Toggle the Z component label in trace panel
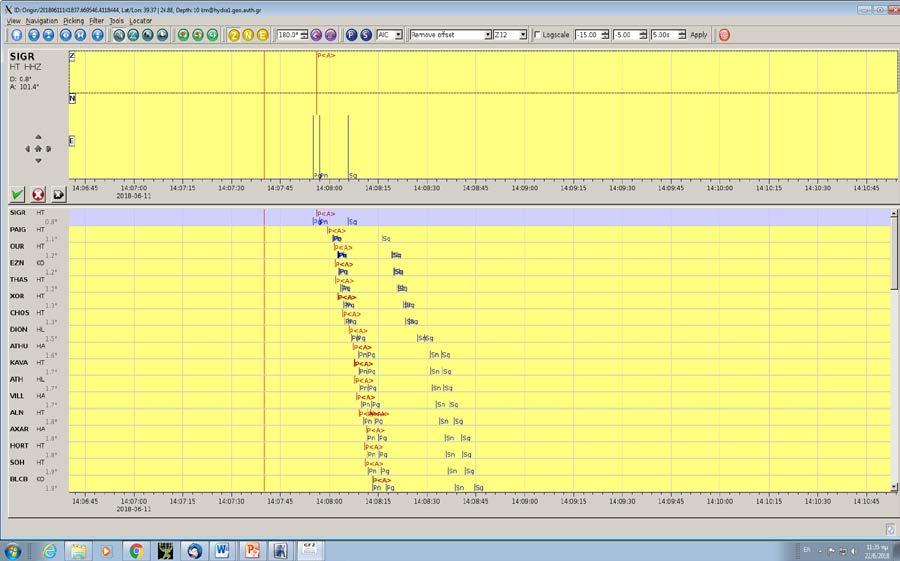The height and width of the screenshot is (561, 900). coord(72,56)
